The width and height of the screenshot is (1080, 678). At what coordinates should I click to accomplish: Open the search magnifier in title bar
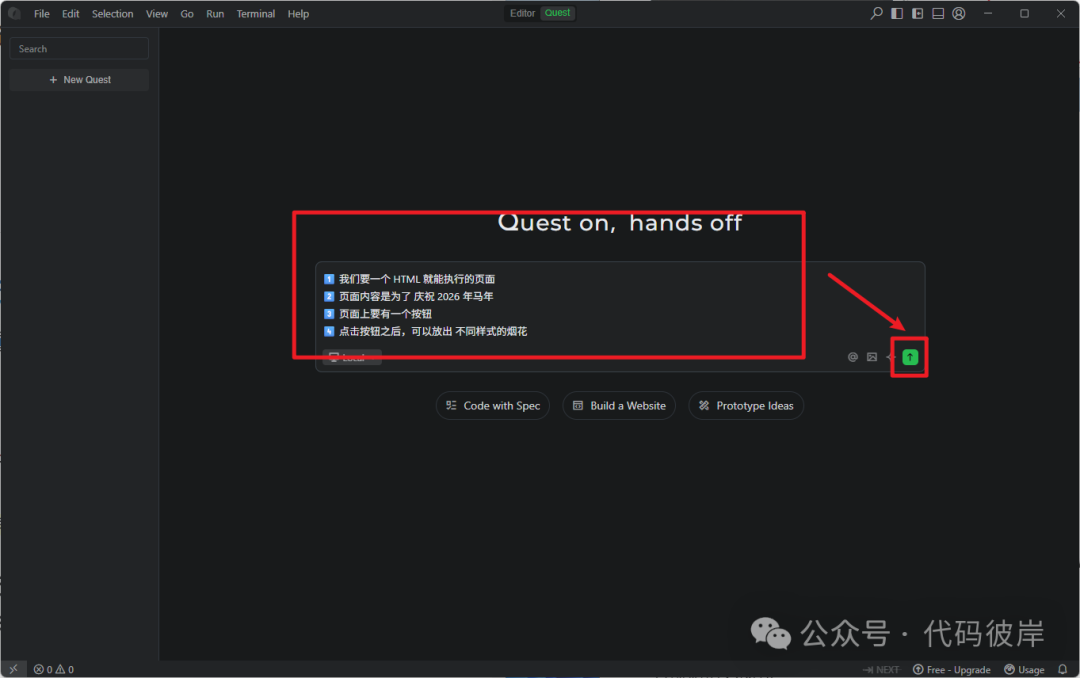[x=876, y=13]
